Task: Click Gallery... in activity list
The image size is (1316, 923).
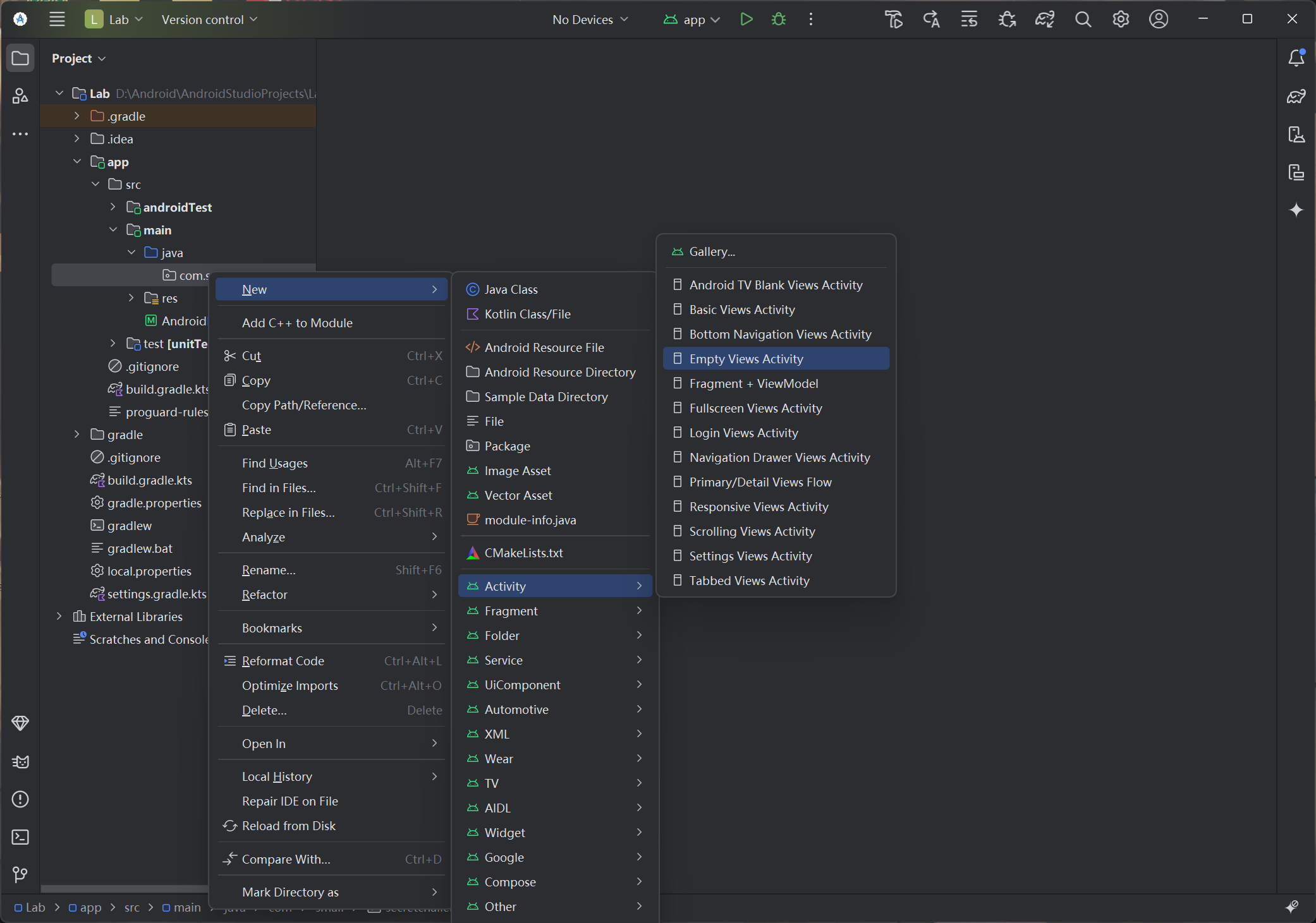Action: [712, 251]
